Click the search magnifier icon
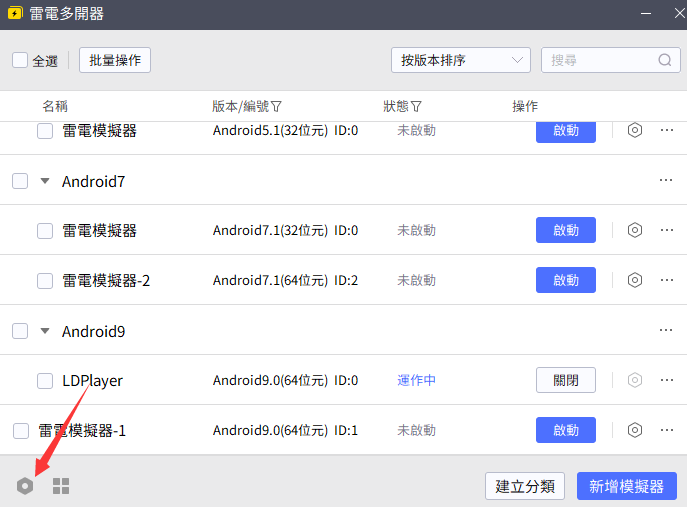Screen dimensions: 687x507 click(x=665, y=60)
